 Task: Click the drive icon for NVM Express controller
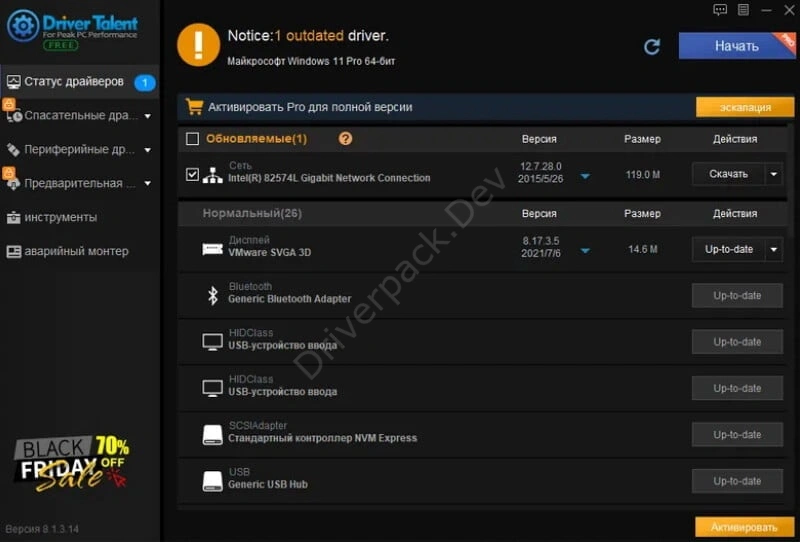[x=212, y=434]
